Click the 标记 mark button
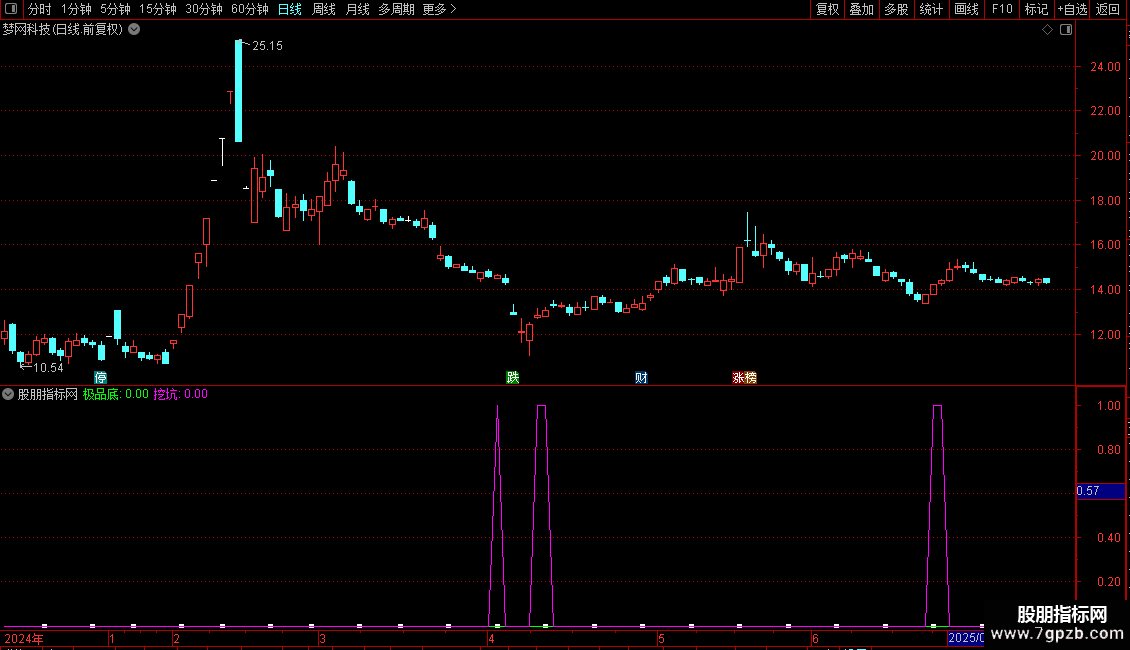 click(x=1036, y=9)
